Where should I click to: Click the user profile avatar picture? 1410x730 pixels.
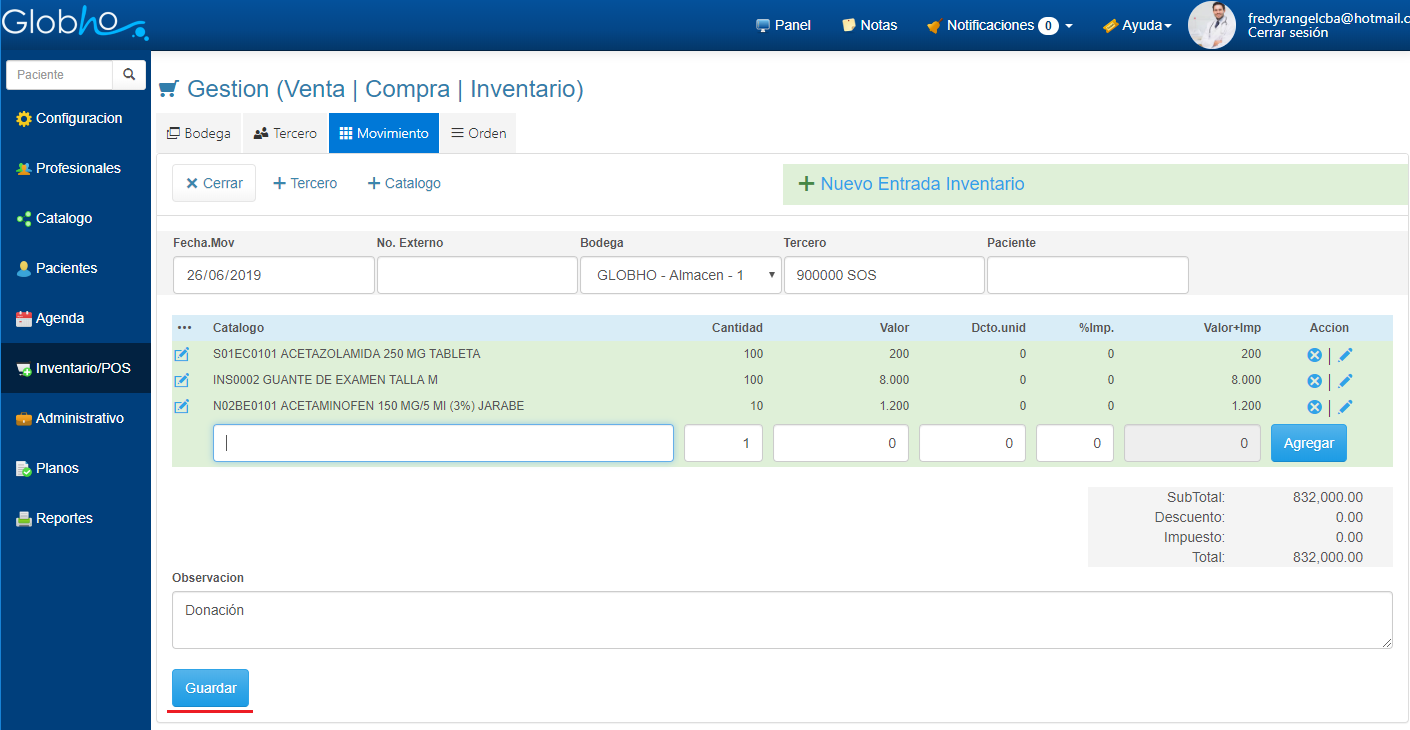tap(1212, 25)
